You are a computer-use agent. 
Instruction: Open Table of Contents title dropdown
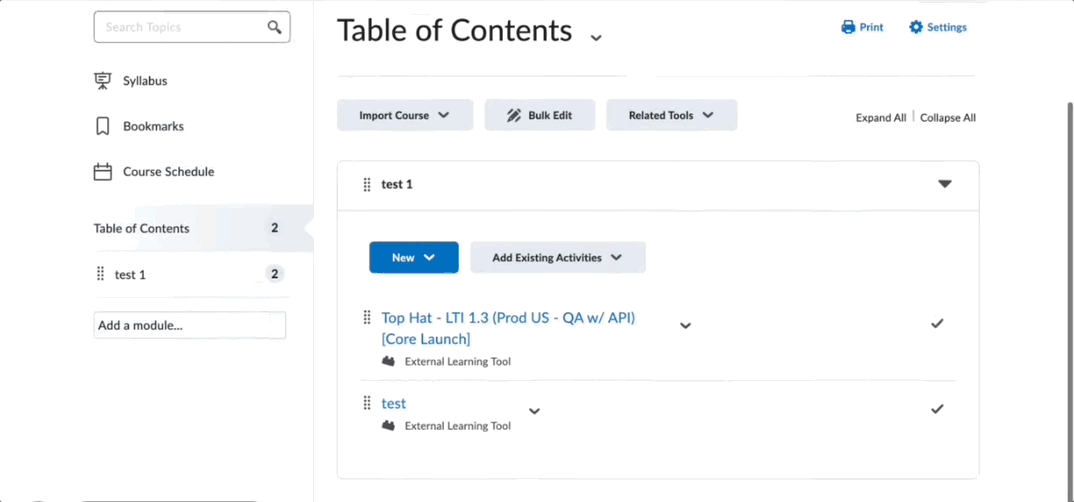click(596, 38)
